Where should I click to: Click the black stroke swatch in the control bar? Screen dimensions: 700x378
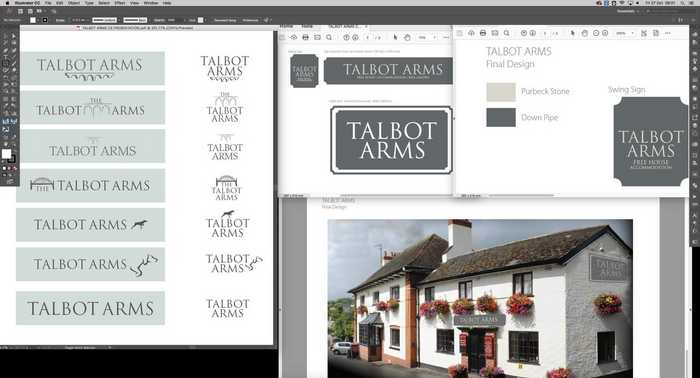click(x=45, y=20)
